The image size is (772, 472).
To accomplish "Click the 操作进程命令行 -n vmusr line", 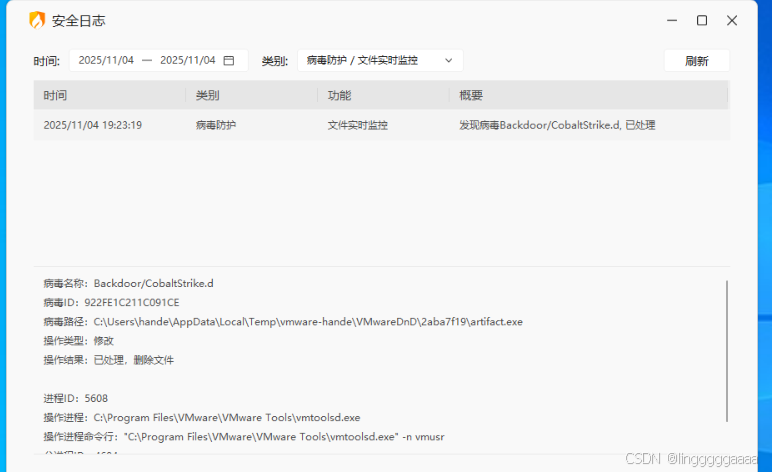I will 244,437.
